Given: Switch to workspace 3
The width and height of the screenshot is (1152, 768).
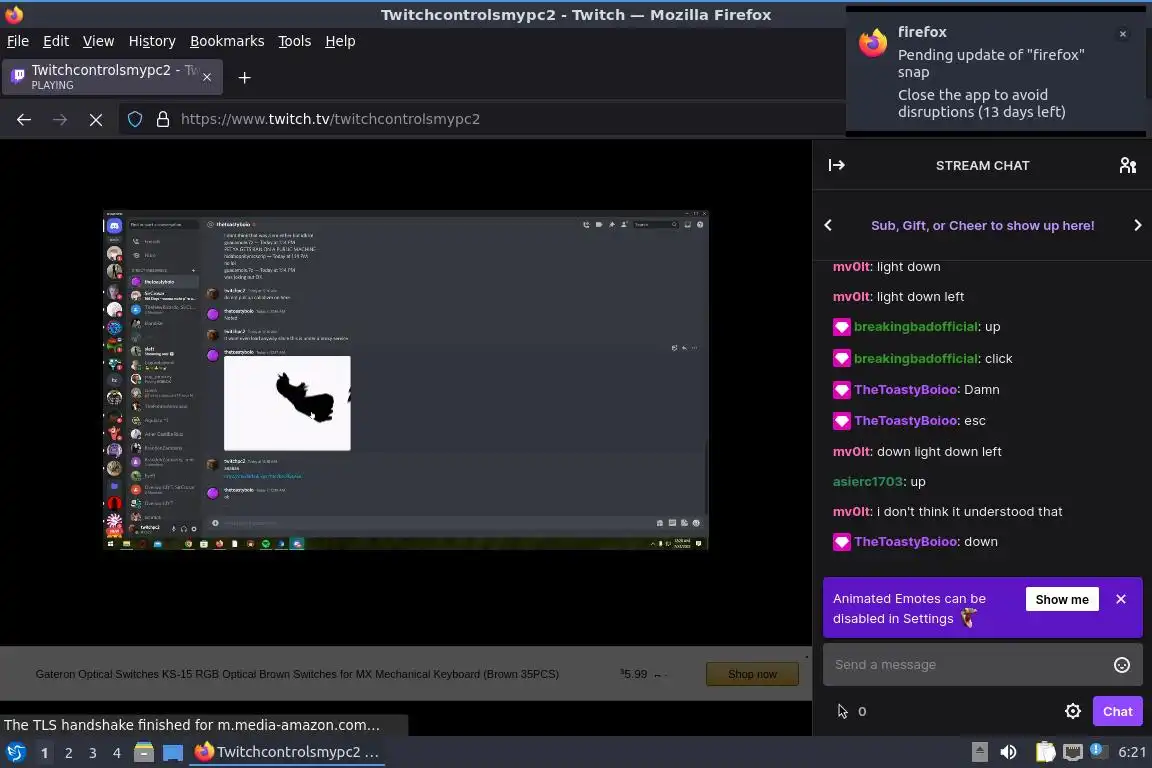Looking at the screenshot, I should coord(93,753).
